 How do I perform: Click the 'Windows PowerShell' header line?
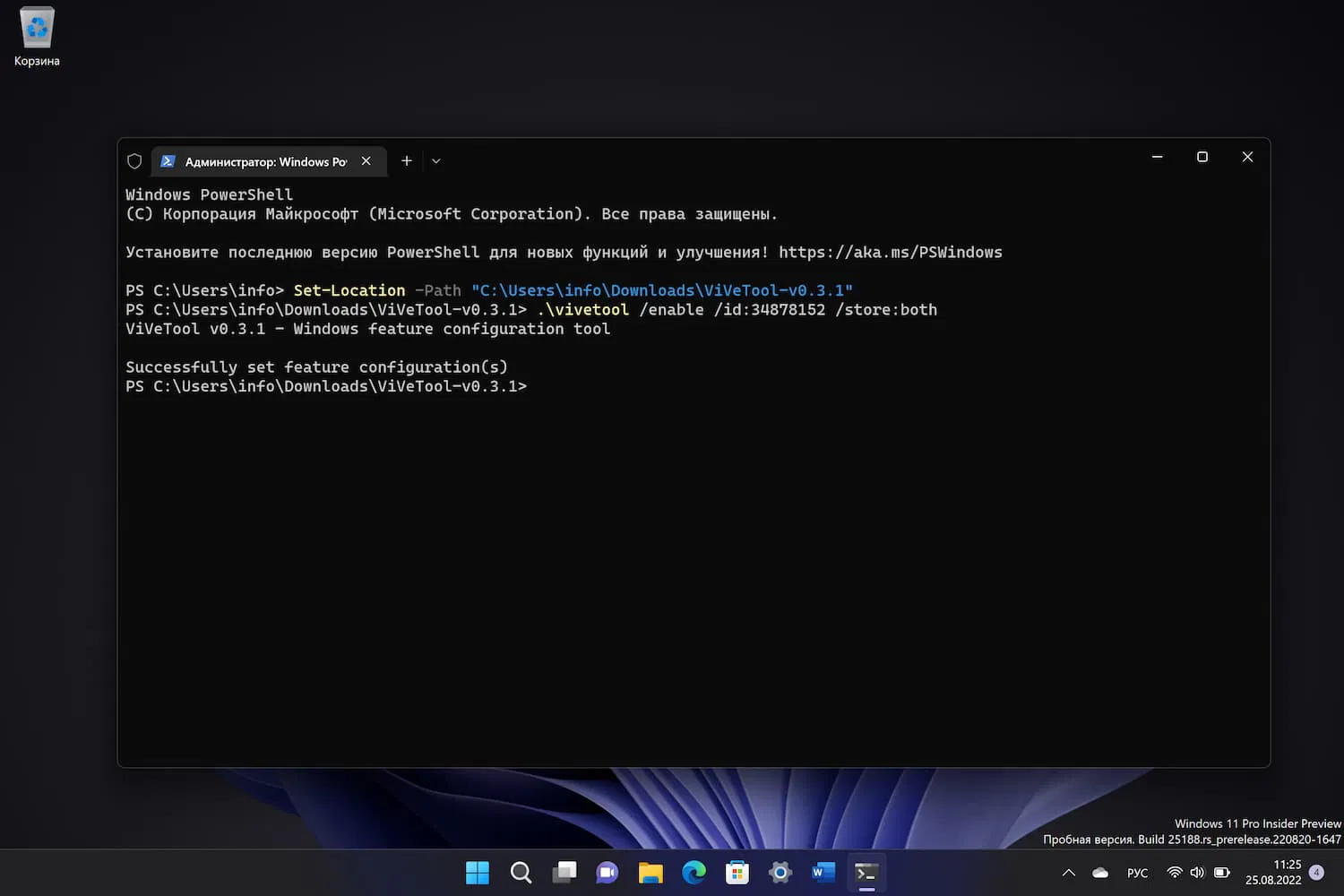(x=210, y=195)
